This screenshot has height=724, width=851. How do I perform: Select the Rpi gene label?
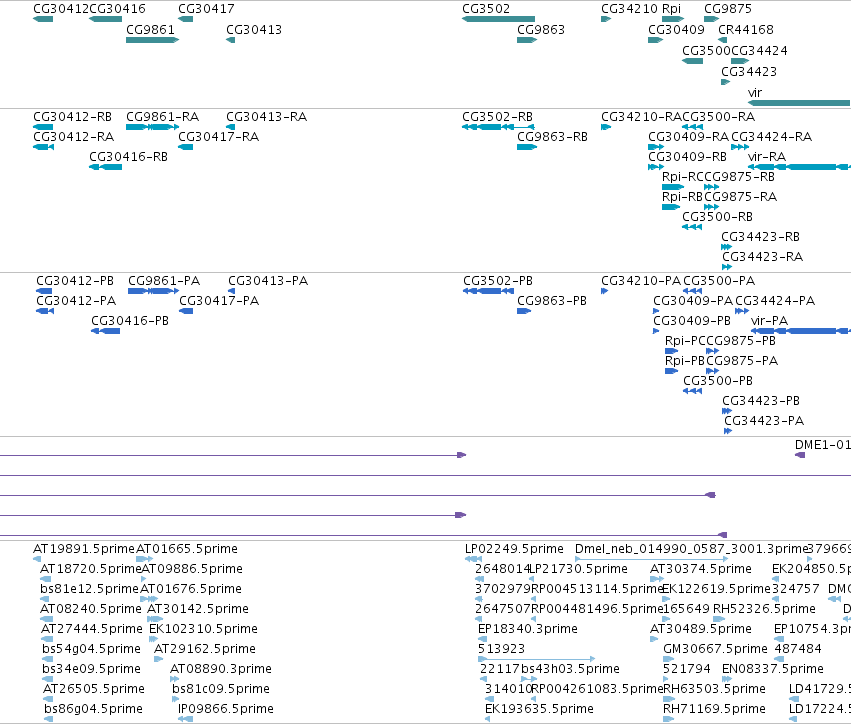tap(671, 9)
